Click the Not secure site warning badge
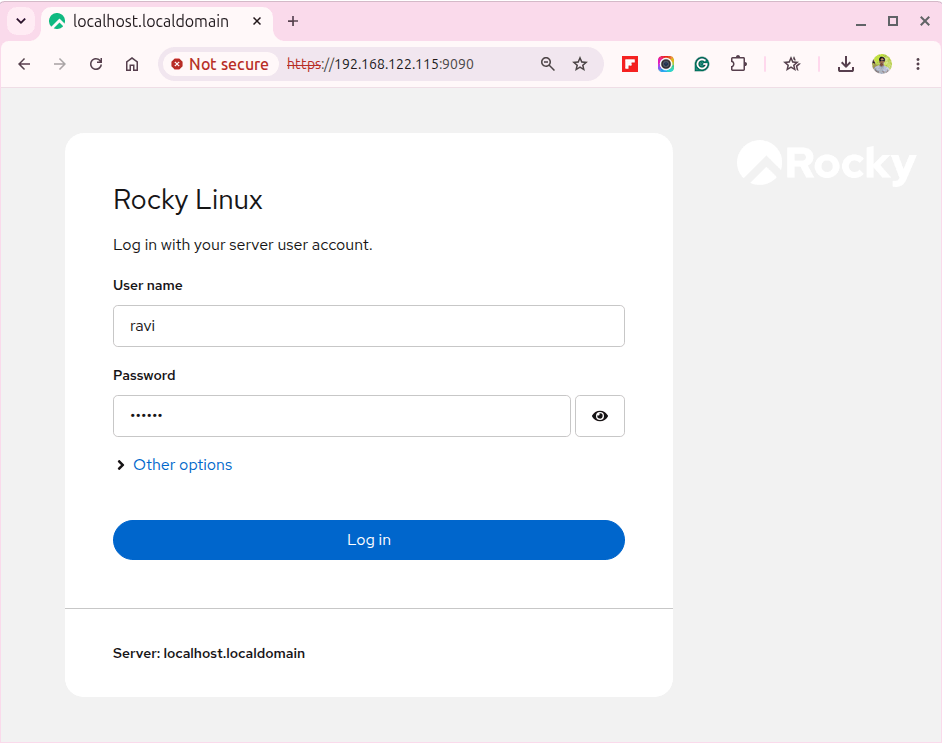Image resolution: width=942 pixels, height=743 pixels. click(220, 64)
